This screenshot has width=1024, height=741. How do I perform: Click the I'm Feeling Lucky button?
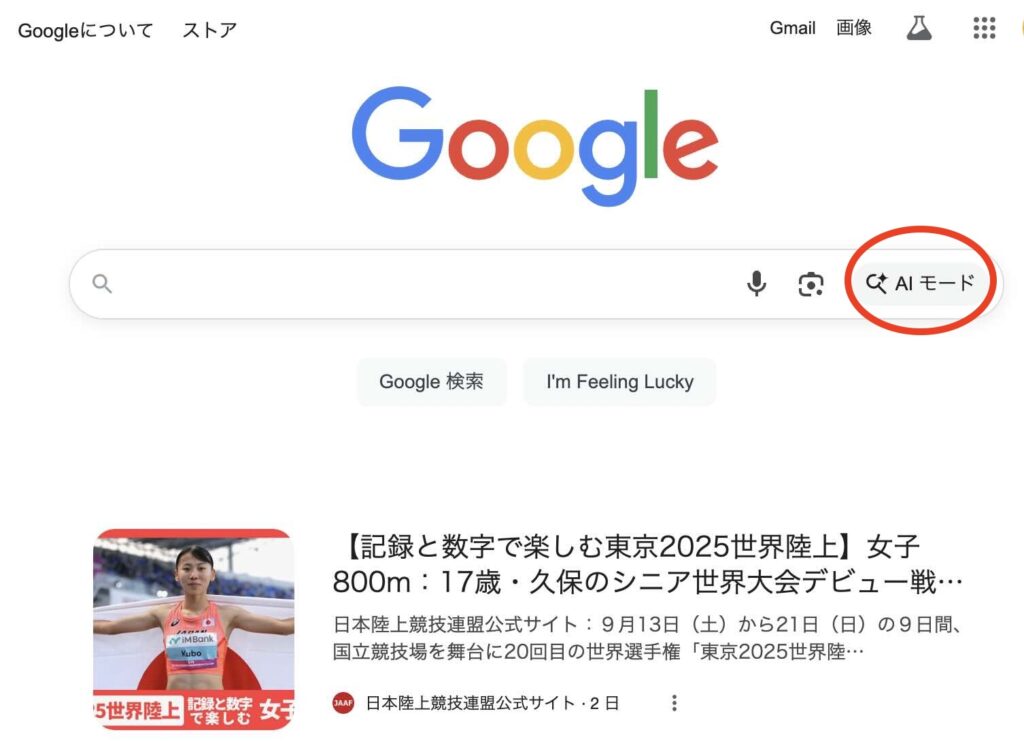tap(620, 381)
